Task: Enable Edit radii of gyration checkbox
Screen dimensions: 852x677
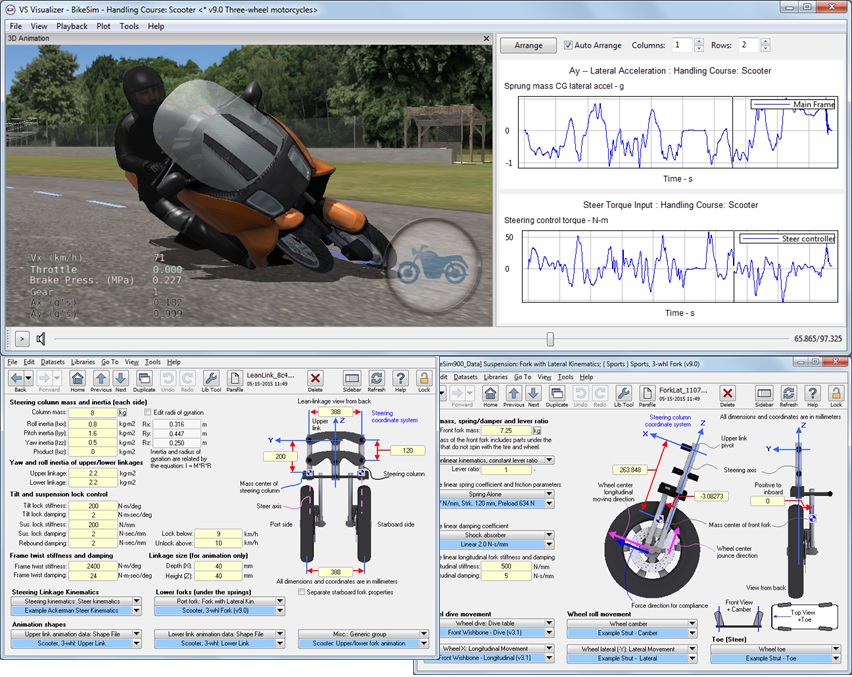Action: (148, 412)
